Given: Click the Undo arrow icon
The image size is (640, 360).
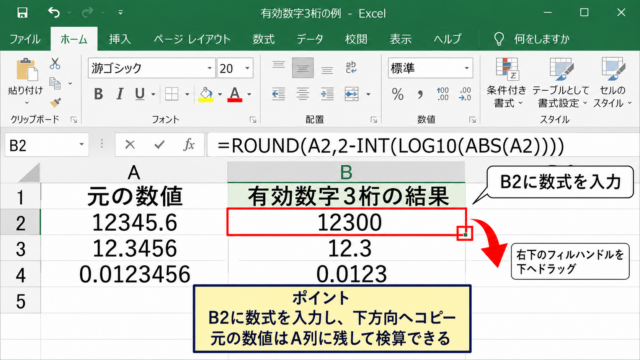Looking at the screenshot, I should point(54,13).
